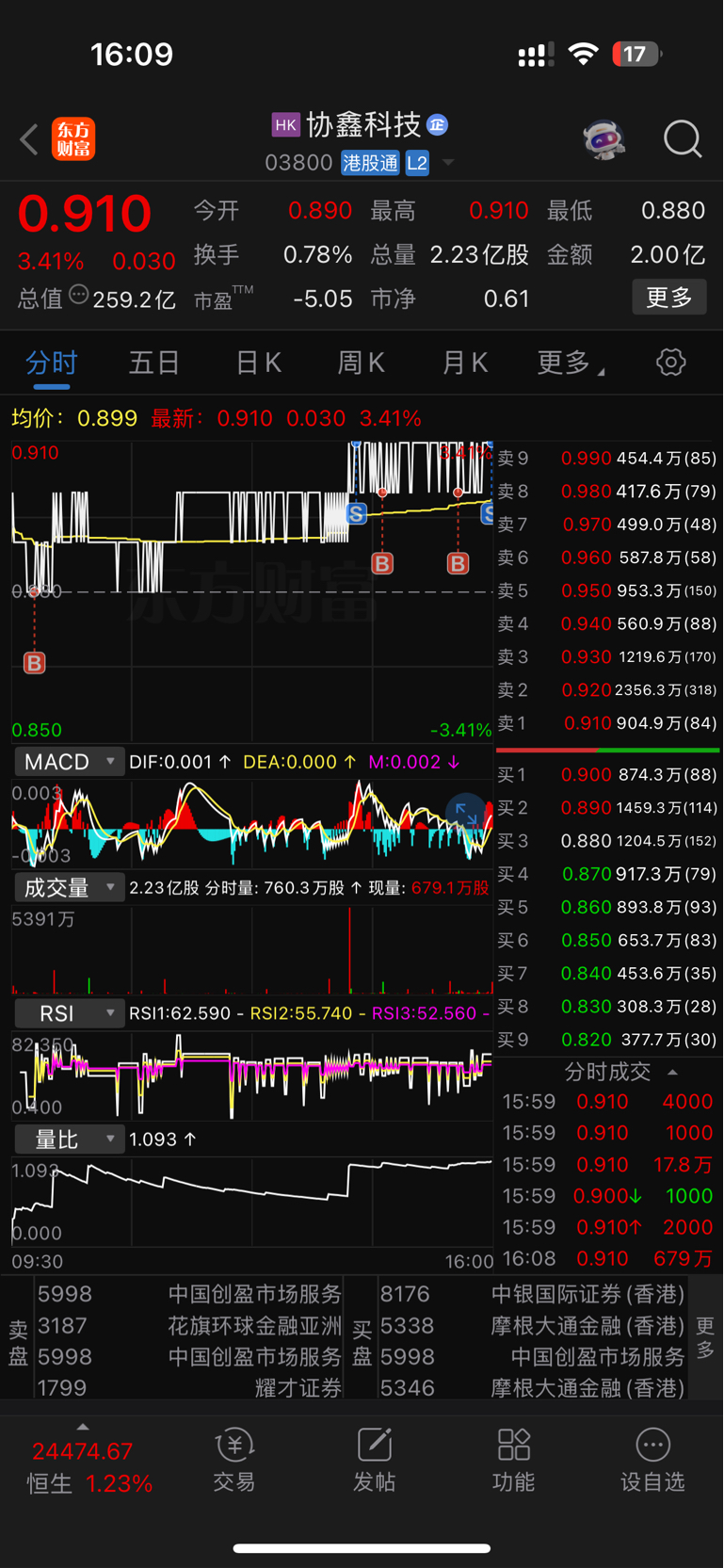This screenshot has width=724, height=1568.
Task: Tap the 16:08 trade of 679万
Action: pyautogui.click(x=607, y=1258)
